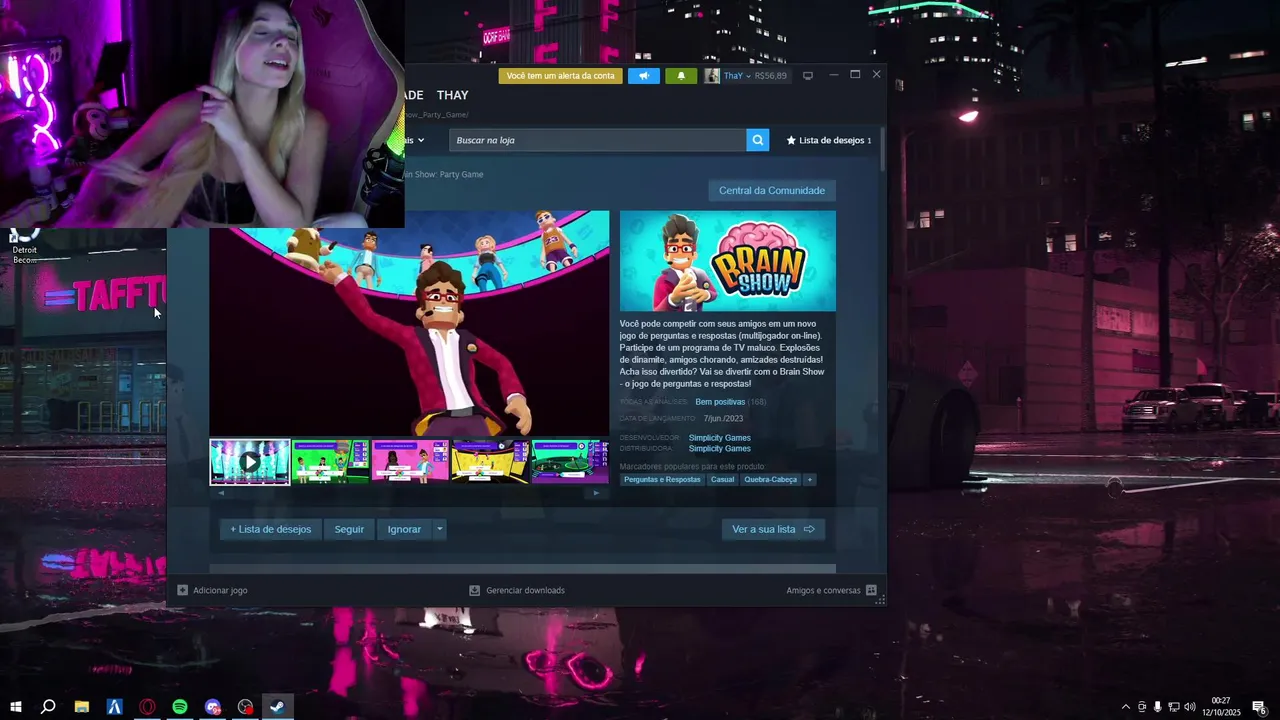Open Windows notification center
Image resolution: width=1280 pixels, height=720 pixels.
pyautogui.click(x=1259, y=707)
